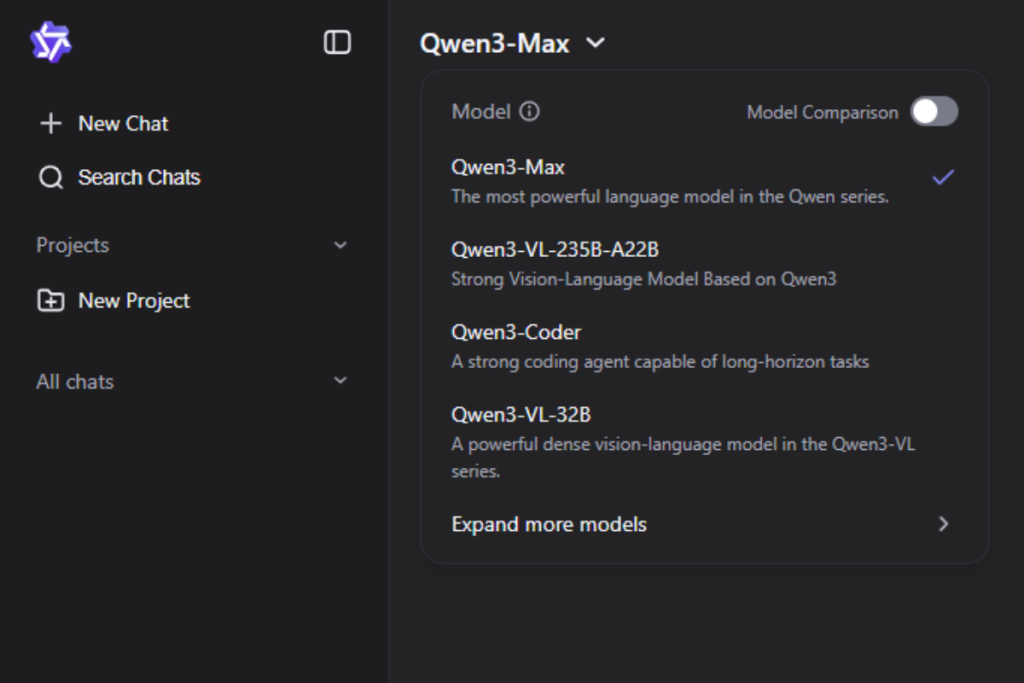Collapse the All chats section chevron
Image resolution: width=1024 pixels, height=683 pixels.
[340, 381]
